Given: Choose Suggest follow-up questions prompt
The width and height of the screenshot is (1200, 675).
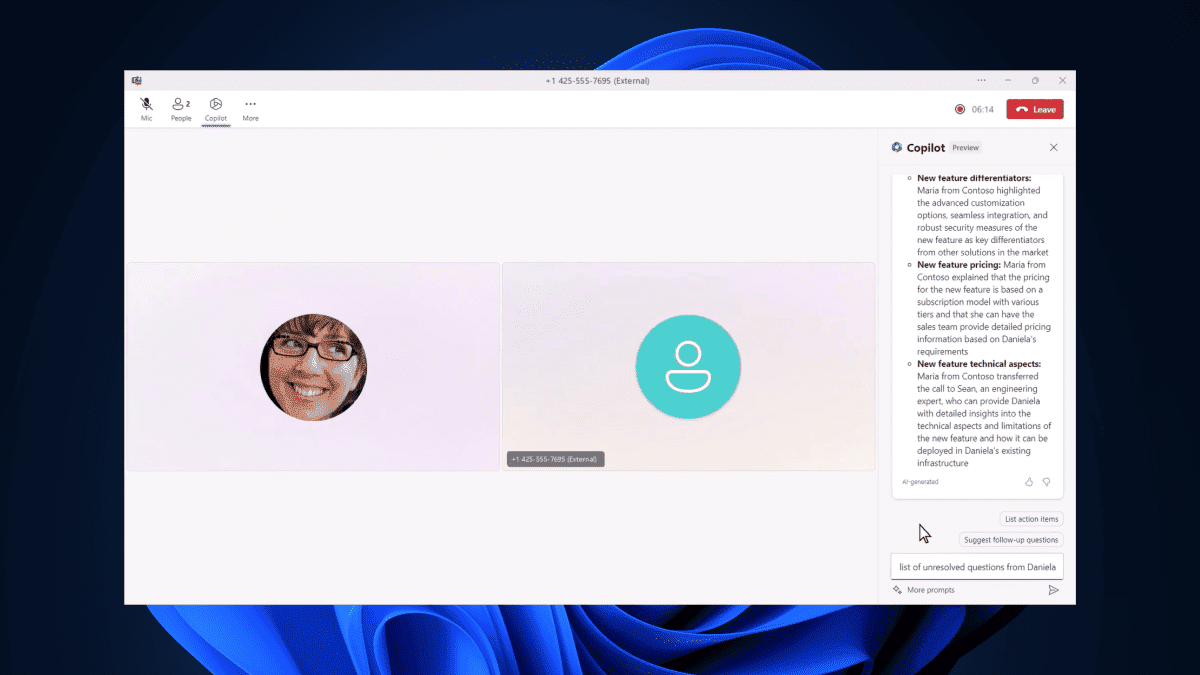Looking at the screenshot, I should click(1011, 540).
